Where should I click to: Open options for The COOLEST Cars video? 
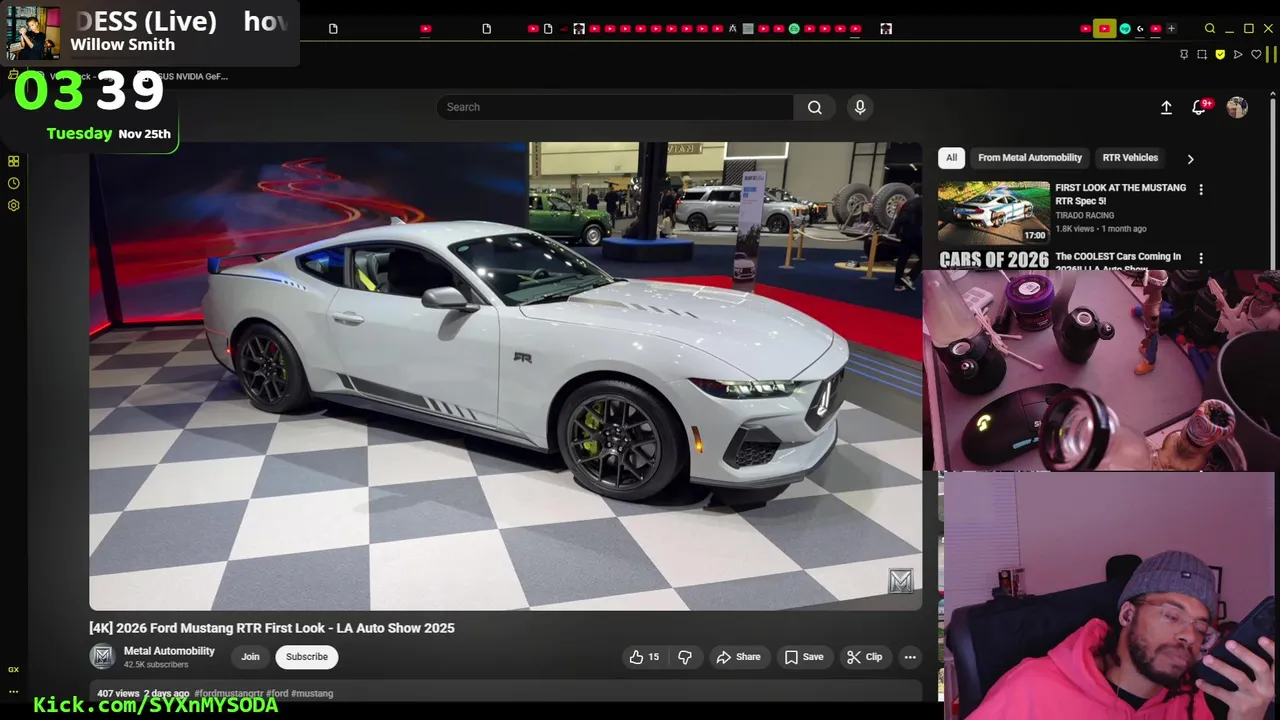pyautogui.click(x=1201, y=258)
